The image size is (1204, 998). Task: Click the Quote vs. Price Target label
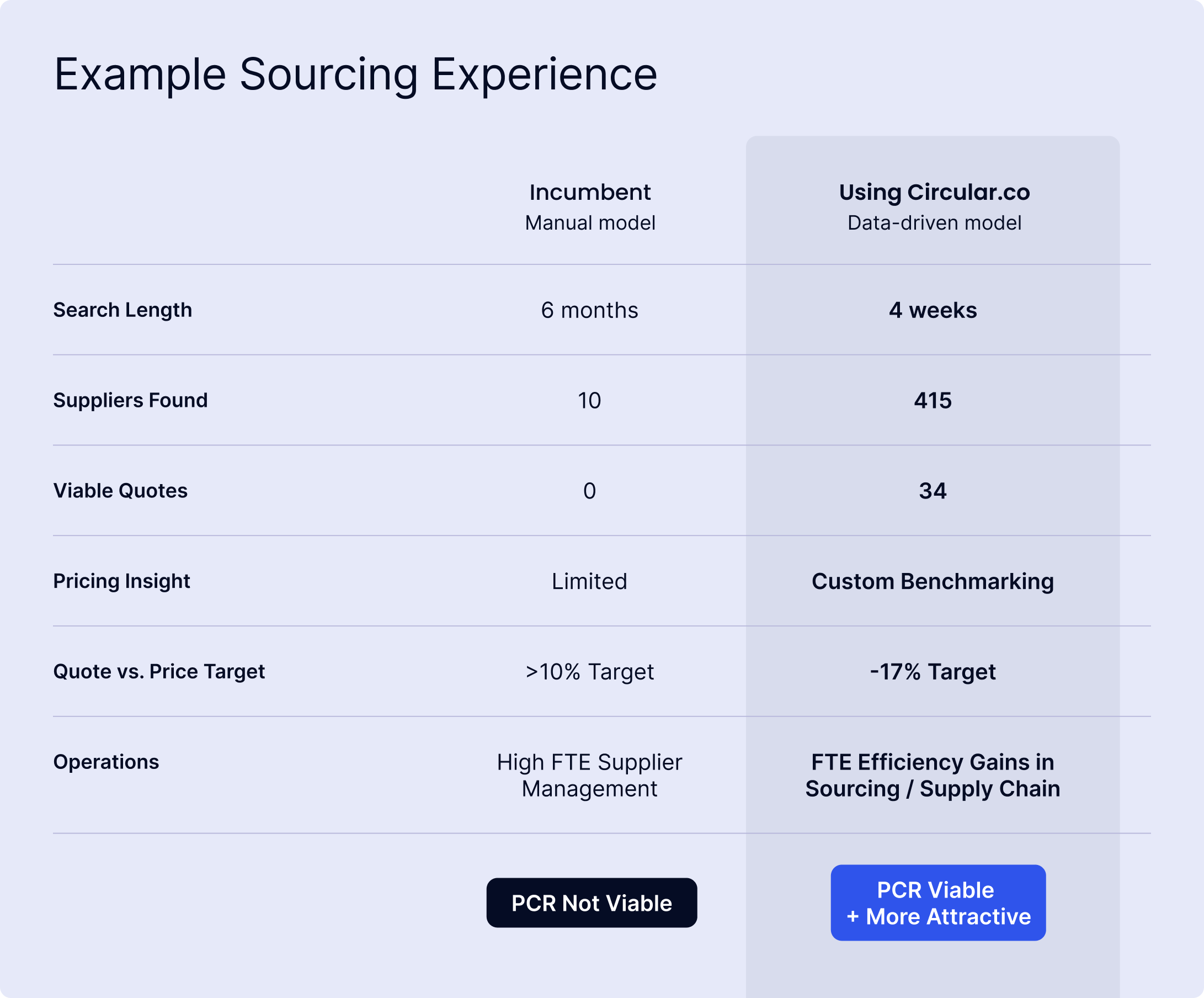(x=159, y=672)
